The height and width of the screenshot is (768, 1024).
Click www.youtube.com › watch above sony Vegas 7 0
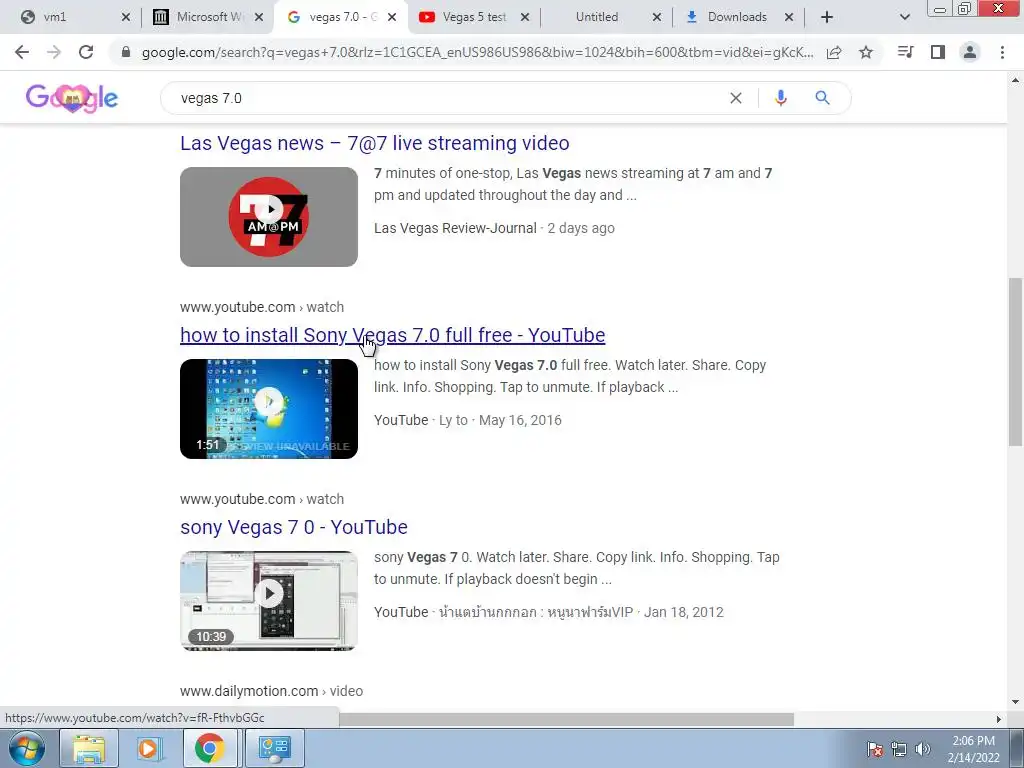[x=262, y=499]
